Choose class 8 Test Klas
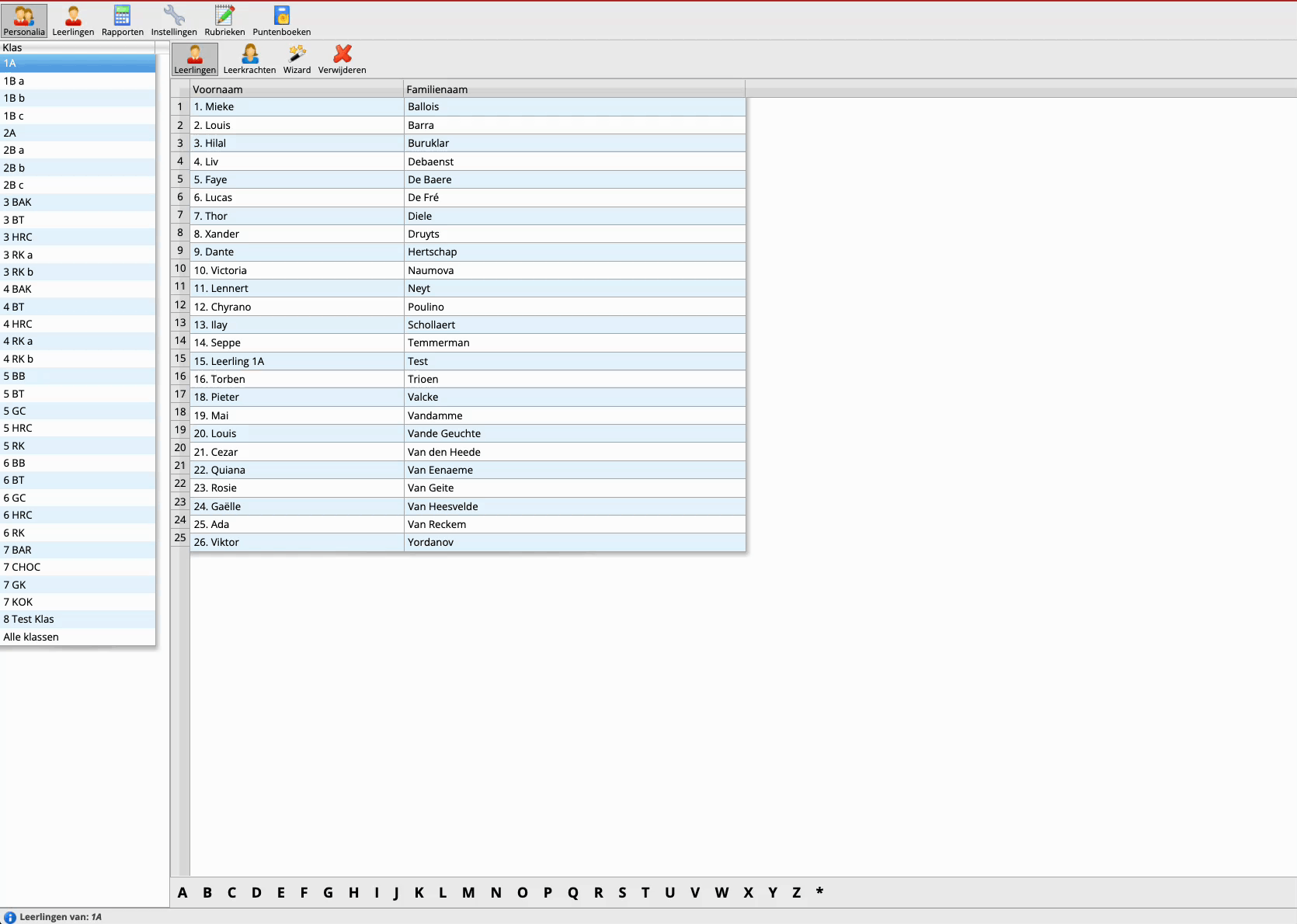The height and width of the screenshot is (924, 1297). coord(29,619)
